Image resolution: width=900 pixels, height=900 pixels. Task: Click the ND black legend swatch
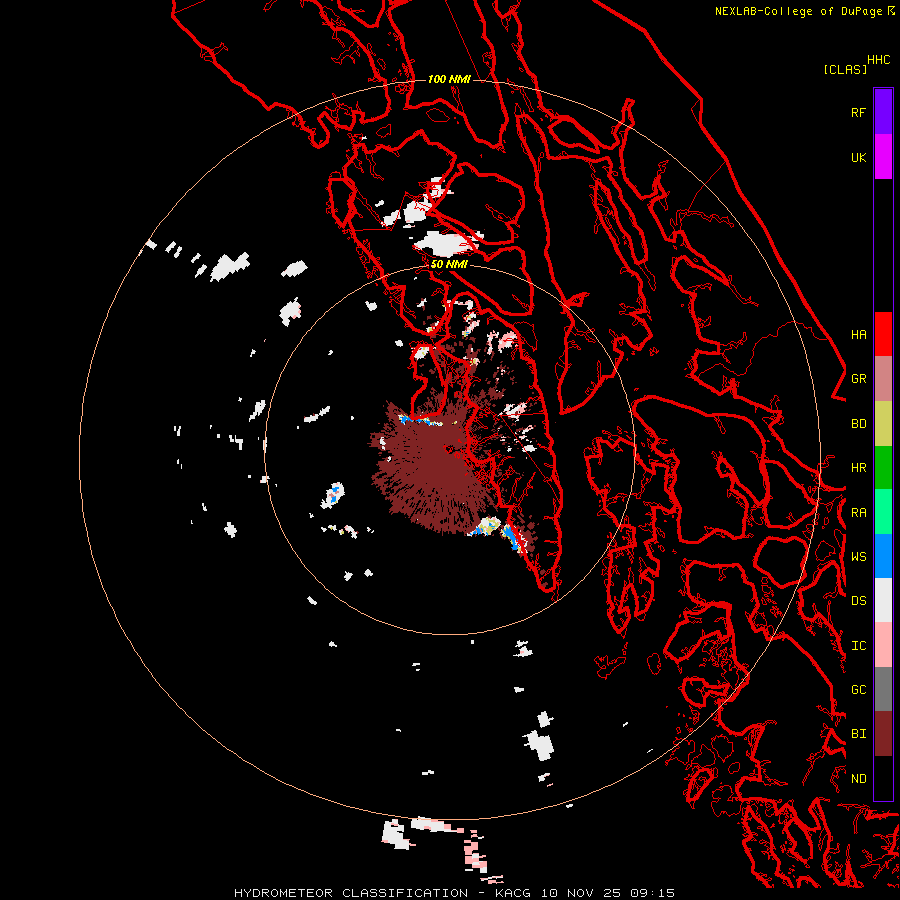pyautogui.click(x=883, y=778)
